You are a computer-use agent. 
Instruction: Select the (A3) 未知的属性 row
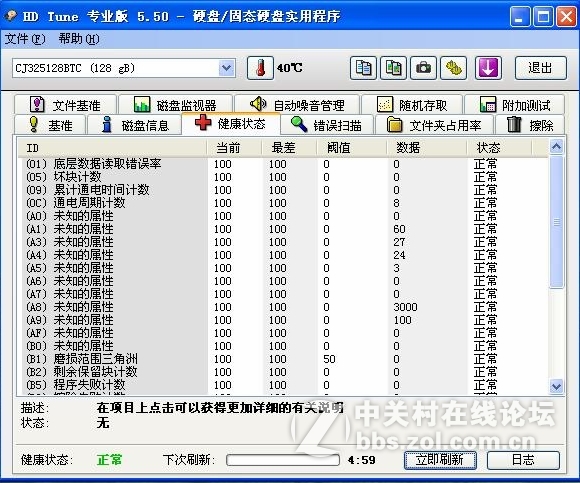pos(283,242)
